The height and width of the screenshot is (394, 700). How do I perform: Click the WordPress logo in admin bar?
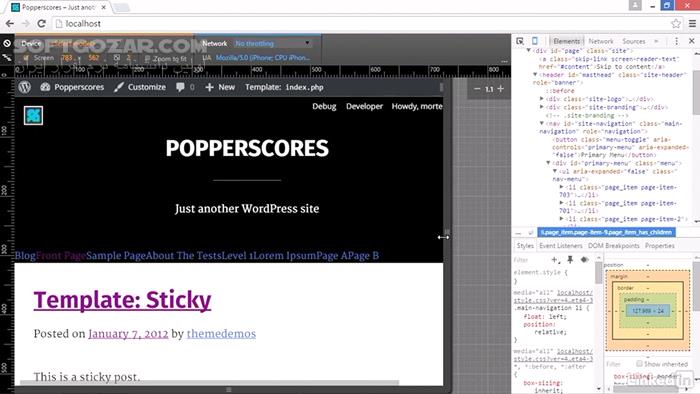pyautogui.click(x=25, y=87)
